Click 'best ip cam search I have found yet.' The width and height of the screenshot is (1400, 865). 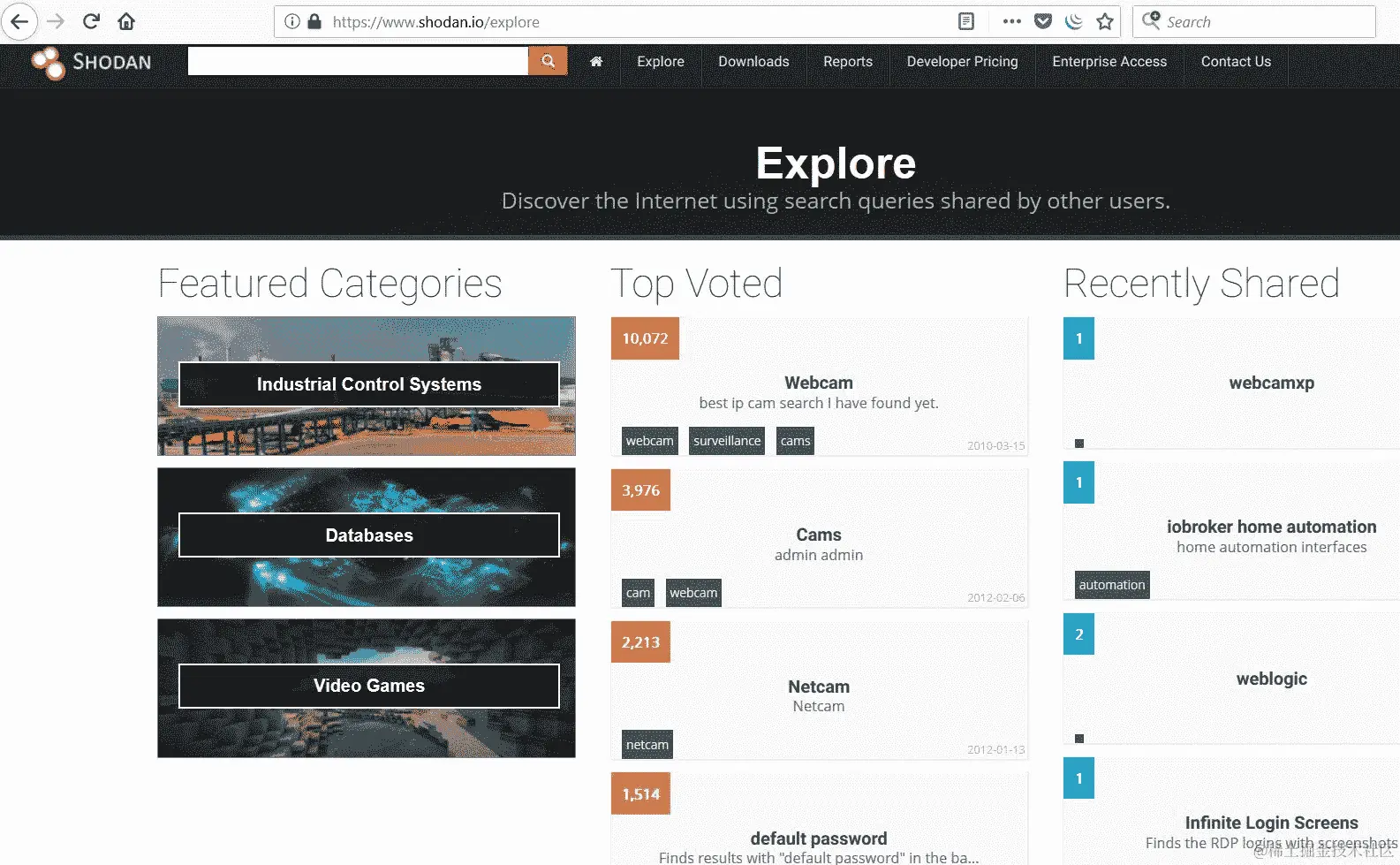(x=819, y=403)
